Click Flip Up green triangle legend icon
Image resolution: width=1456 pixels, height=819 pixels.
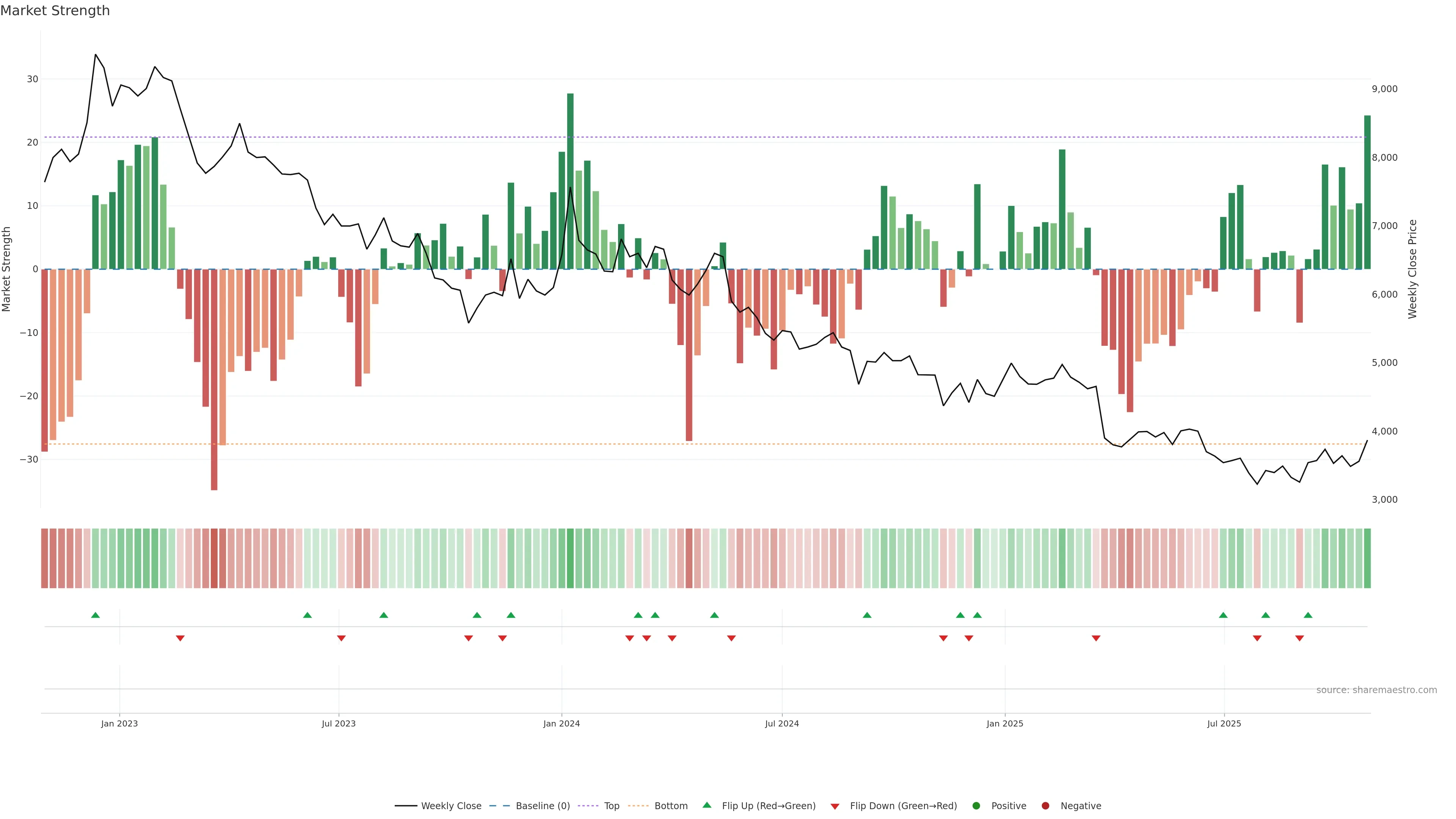706,805
